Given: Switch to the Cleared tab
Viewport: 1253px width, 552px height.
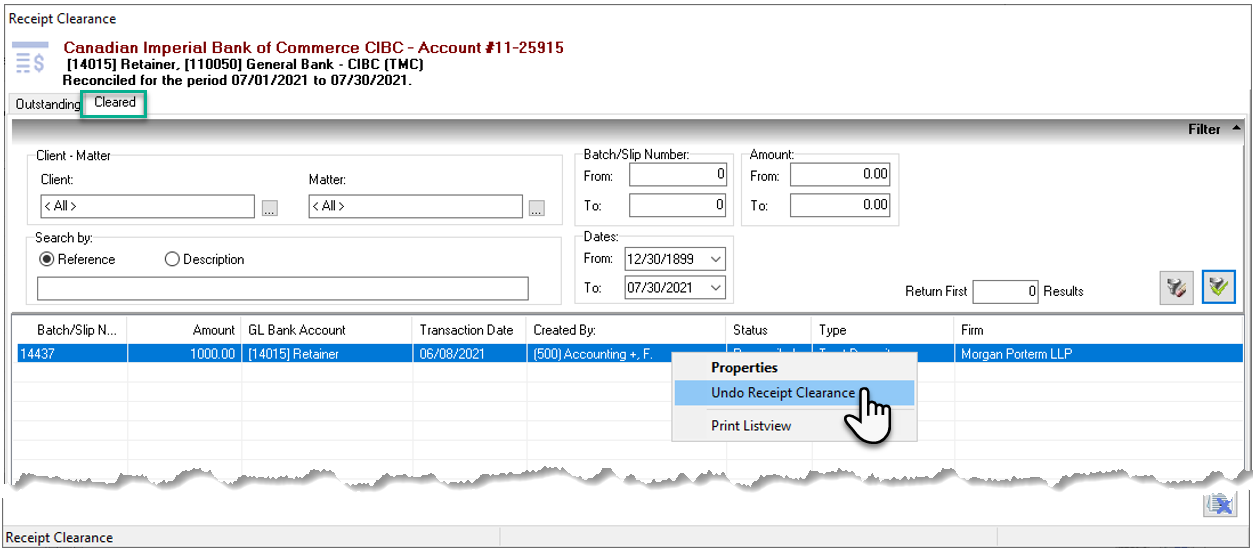Looking at the screenshot, I should point(115,102).
